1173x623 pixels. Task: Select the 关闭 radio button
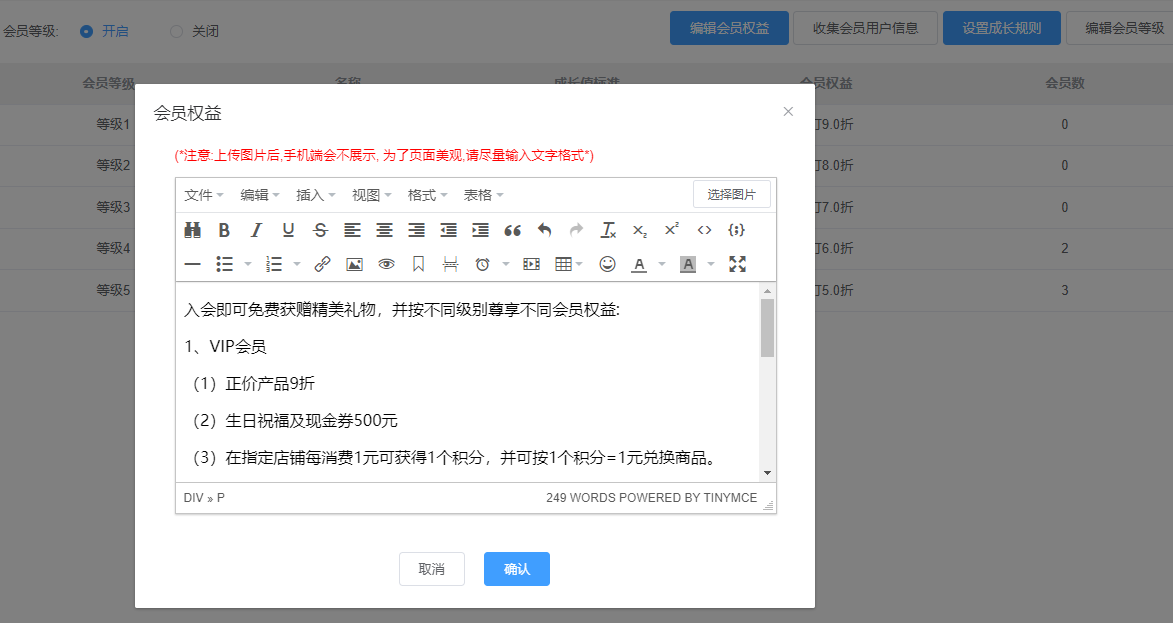[177, 31]
